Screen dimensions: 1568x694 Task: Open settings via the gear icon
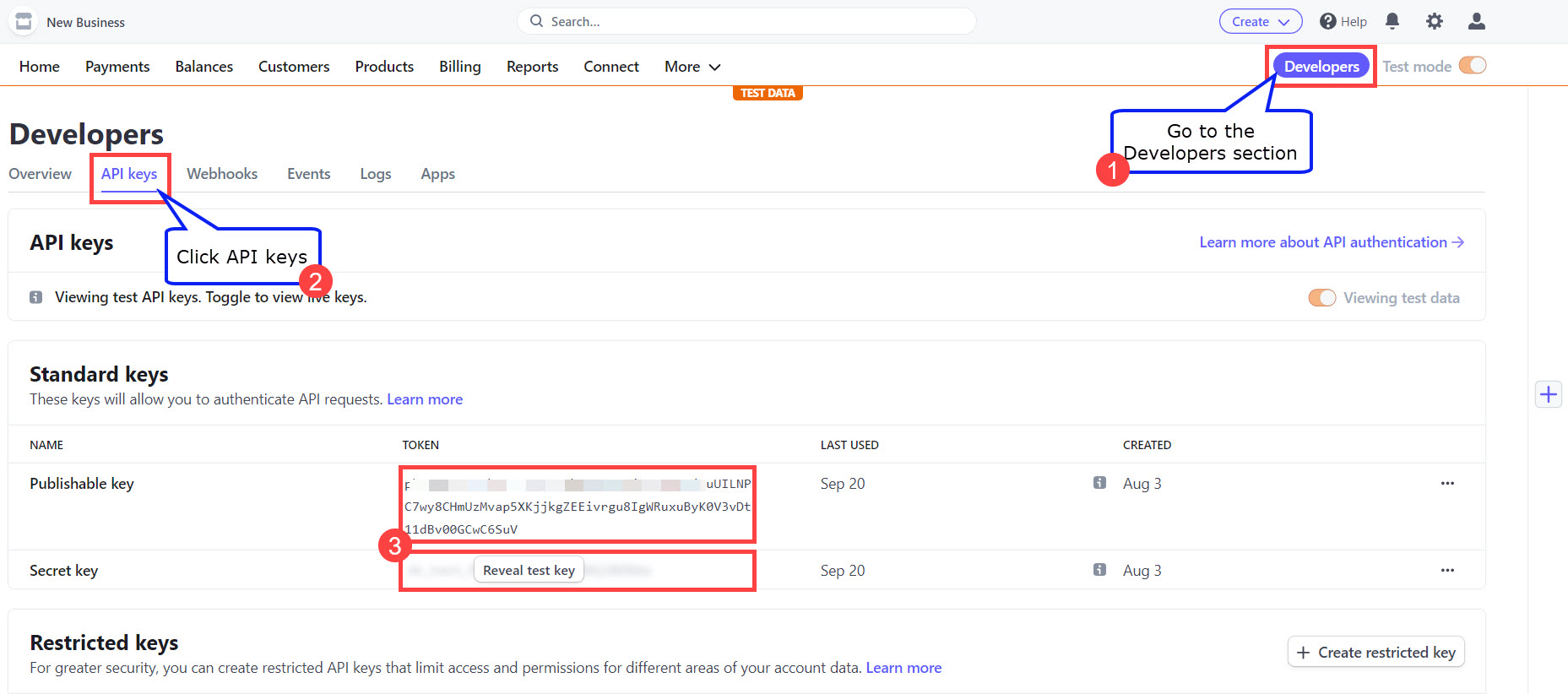point(1435,21)
